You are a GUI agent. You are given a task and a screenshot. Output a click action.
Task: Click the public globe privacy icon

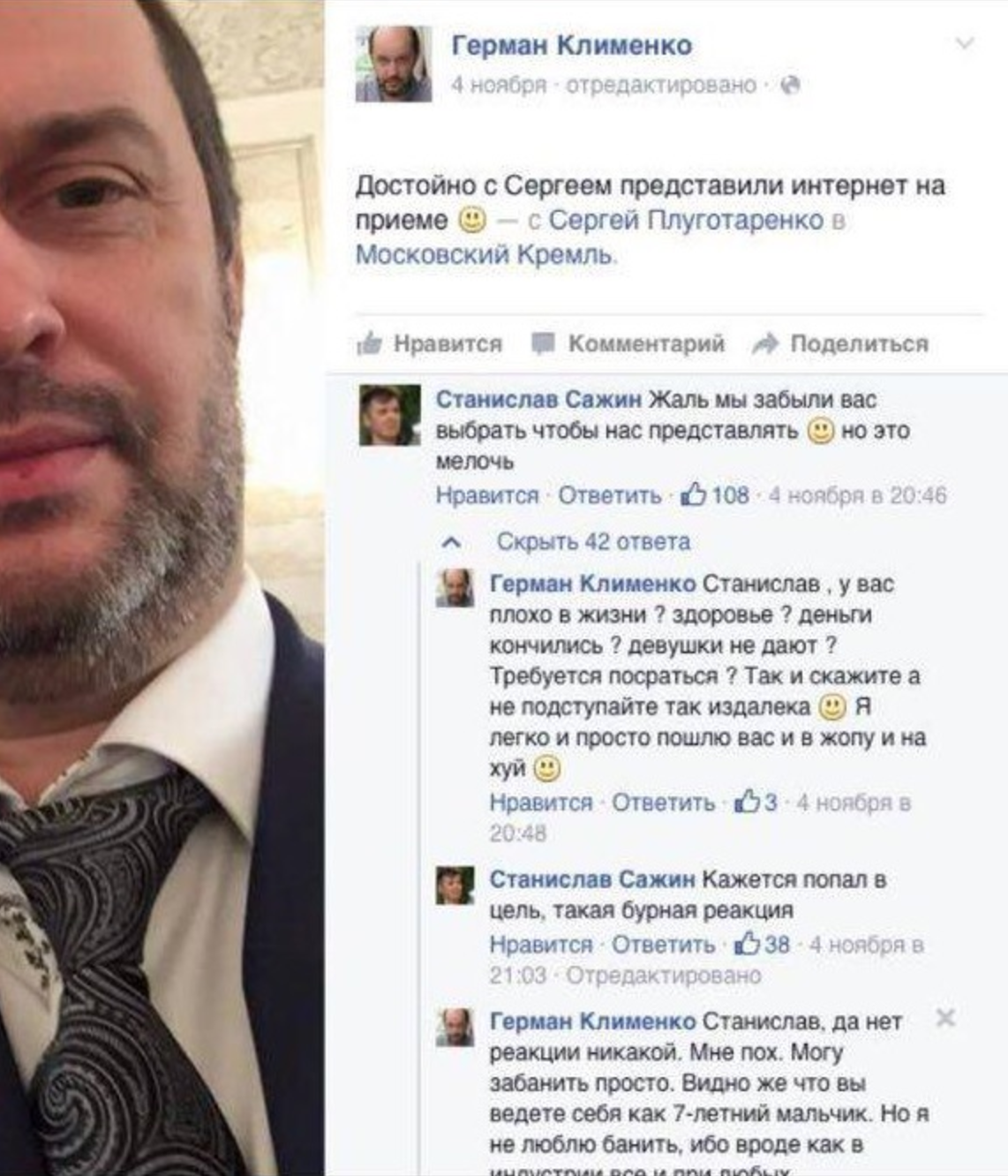tap(791, 85)
